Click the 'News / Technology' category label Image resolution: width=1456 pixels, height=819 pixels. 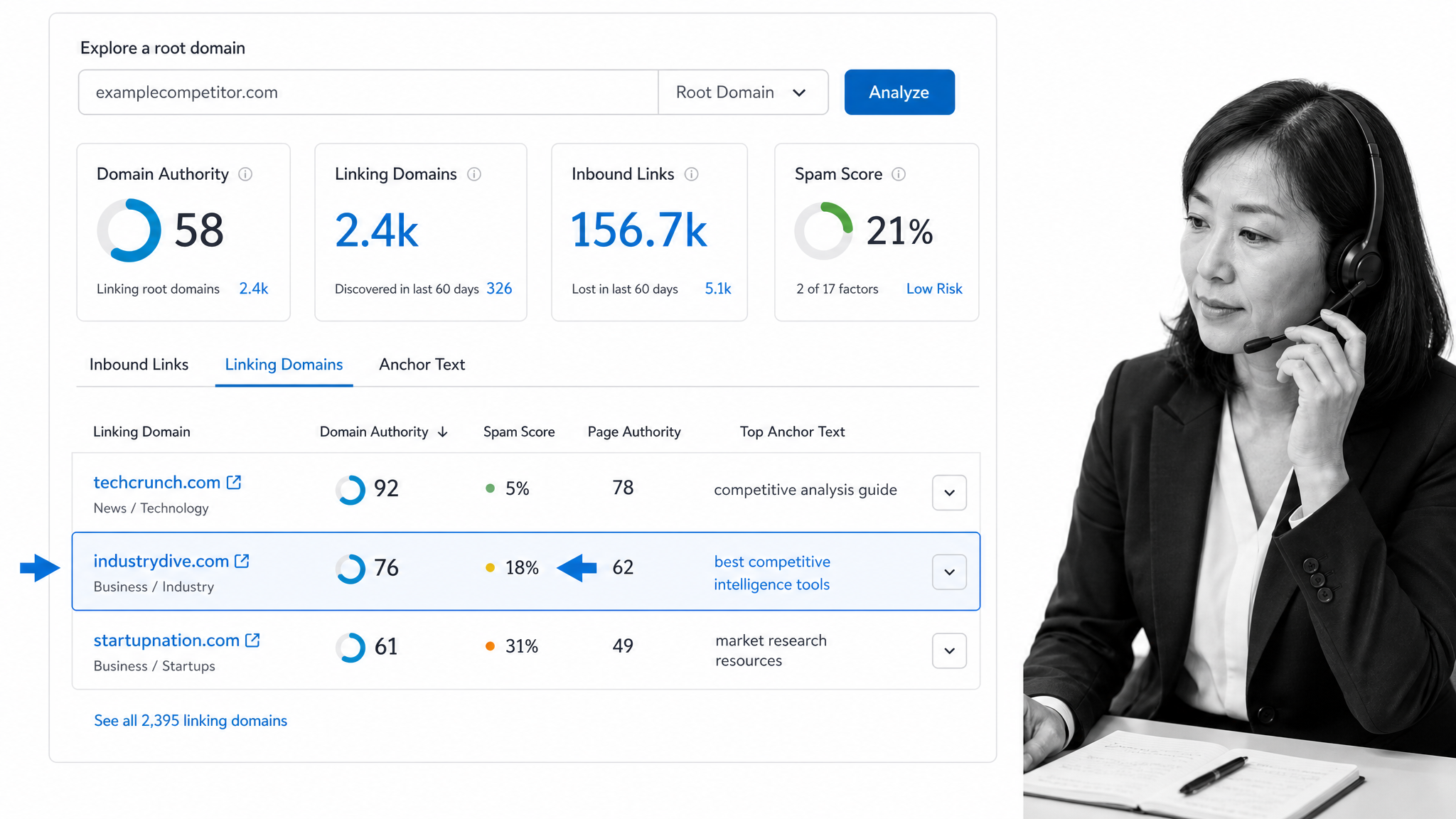[151, 508]
